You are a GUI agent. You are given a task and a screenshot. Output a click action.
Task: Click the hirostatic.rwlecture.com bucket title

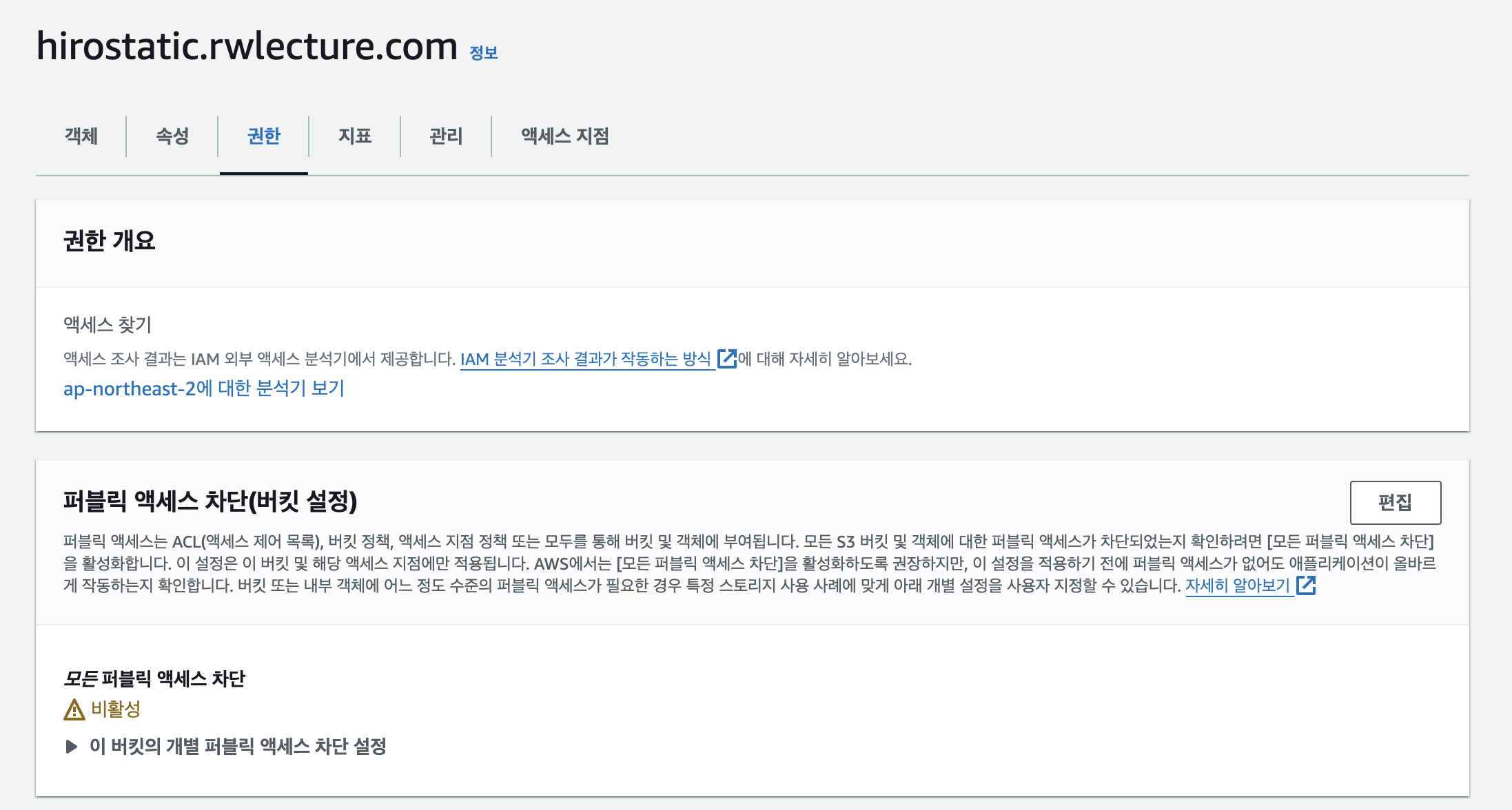[x=247, y=47]
